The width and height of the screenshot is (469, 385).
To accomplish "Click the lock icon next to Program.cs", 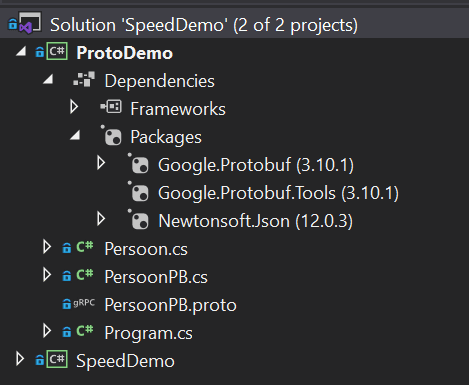I will pyautogui.click(x=67, y=332).
